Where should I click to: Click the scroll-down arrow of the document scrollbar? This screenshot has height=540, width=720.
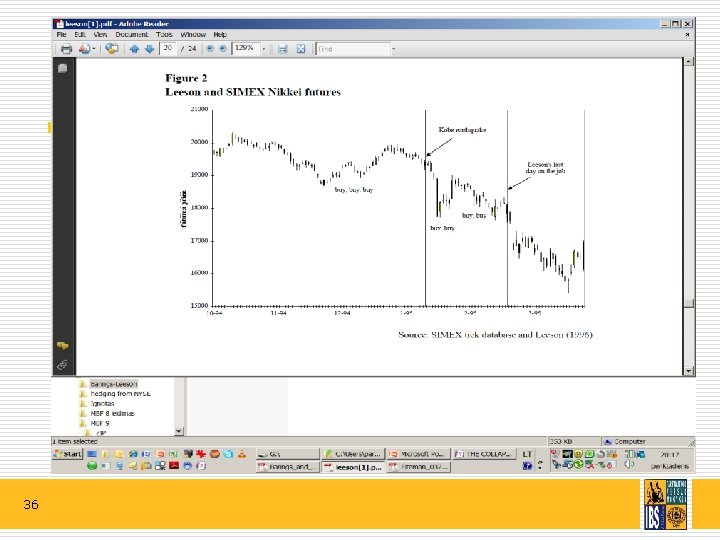688,371
